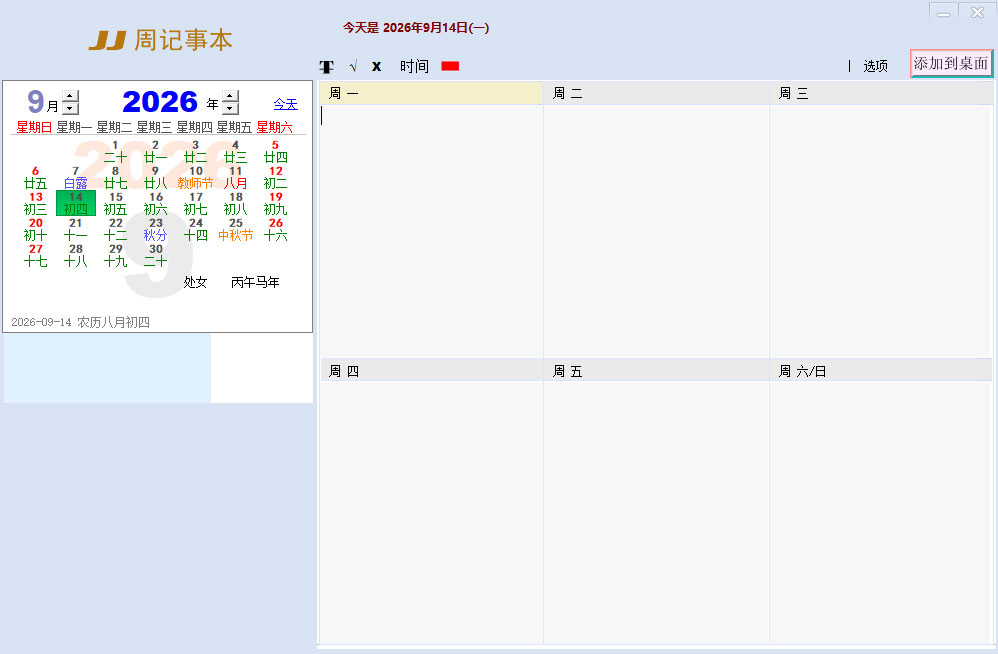
Task: Select the 周一 column header
Action: (431, 94)
